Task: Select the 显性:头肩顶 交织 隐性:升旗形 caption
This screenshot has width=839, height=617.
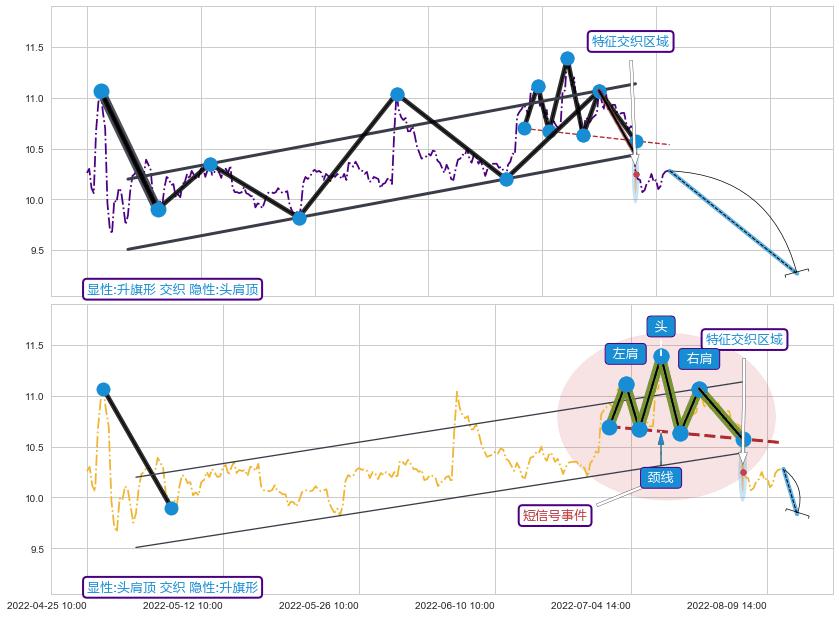Action: point(173,588)
